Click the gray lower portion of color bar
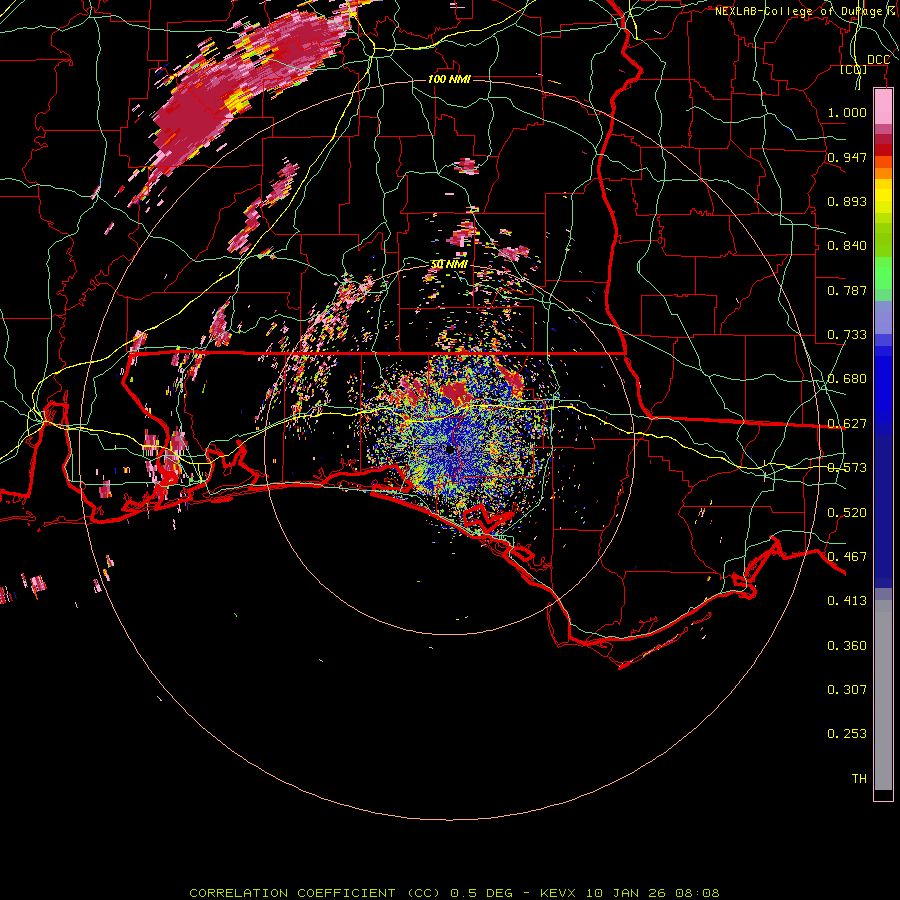The width and height of the screenshot is (900, 900). tap(883, 695)
